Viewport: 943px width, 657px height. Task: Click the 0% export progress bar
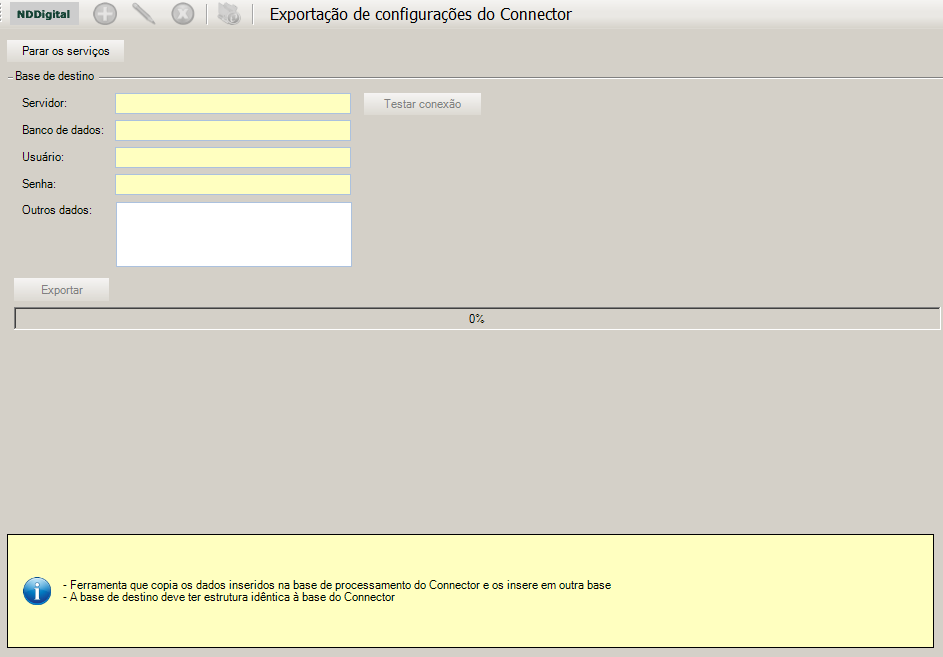point(477,319)
